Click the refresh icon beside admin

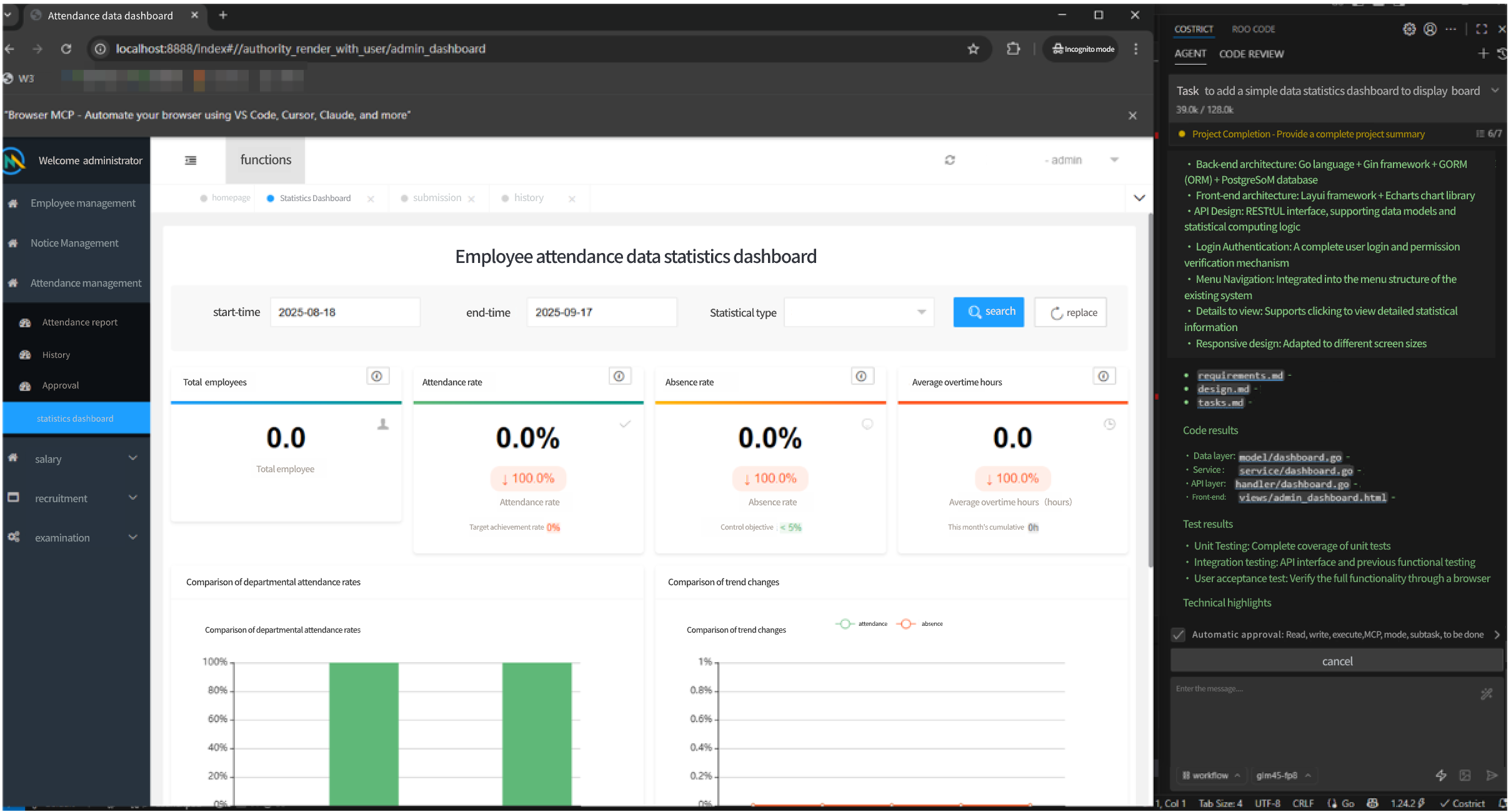(x=950, y=160)
